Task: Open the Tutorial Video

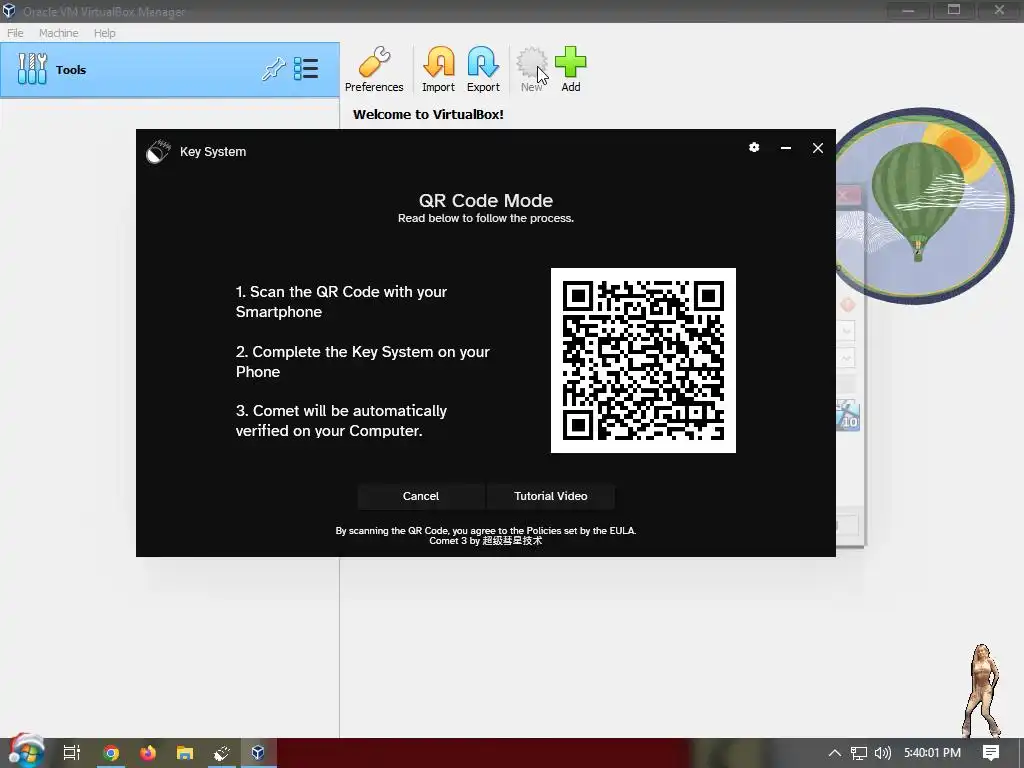Action: pyautogui.click(x=551, y=496)
